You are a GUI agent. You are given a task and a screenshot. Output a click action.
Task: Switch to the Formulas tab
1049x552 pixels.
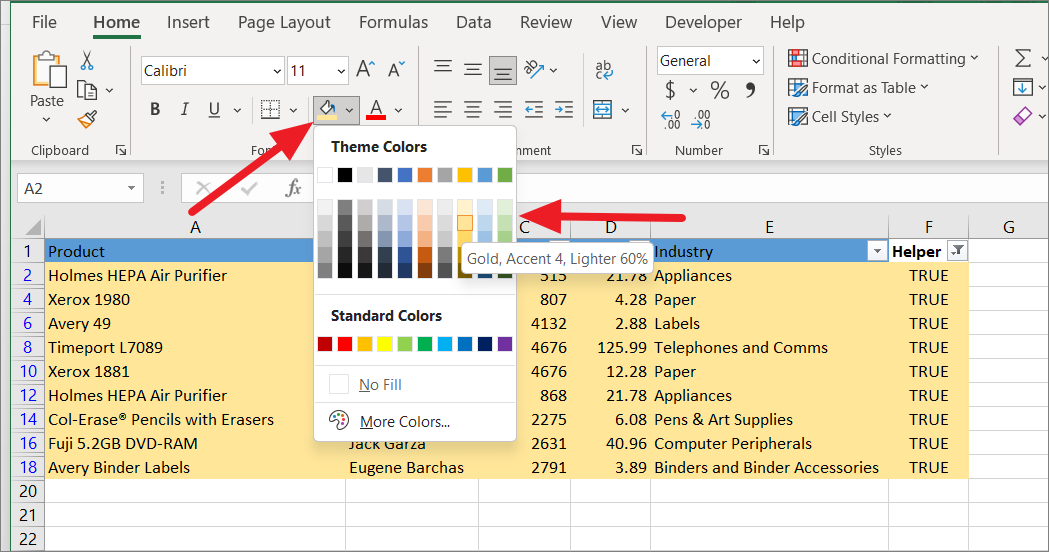[393, 22]
